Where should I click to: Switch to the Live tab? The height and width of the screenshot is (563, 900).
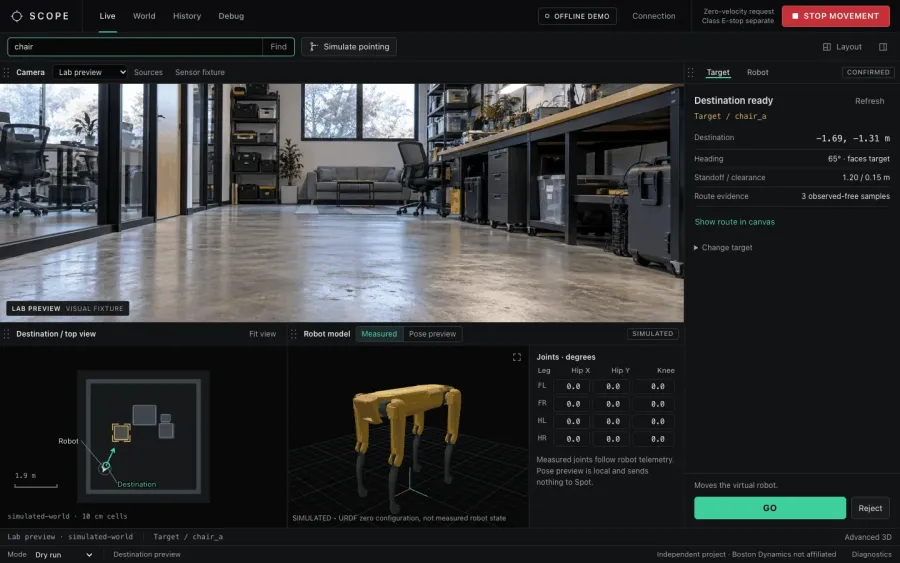coord(107,16)
